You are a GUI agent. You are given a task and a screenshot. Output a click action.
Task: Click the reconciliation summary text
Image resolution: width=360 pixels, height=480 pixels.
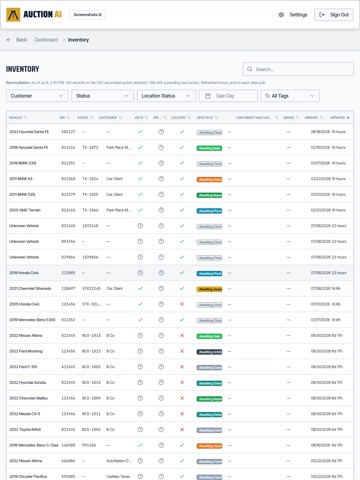pyautogui.click(x=136, y=82)
